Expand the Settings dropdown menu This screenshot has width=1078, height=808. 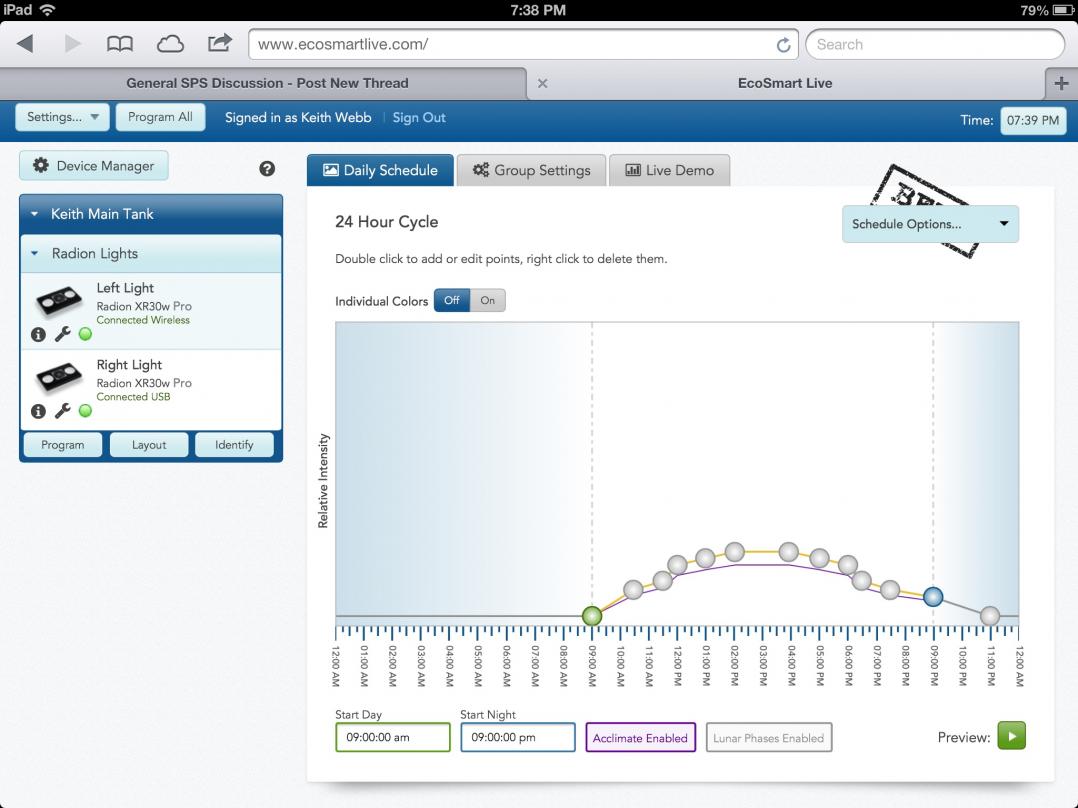62,117
